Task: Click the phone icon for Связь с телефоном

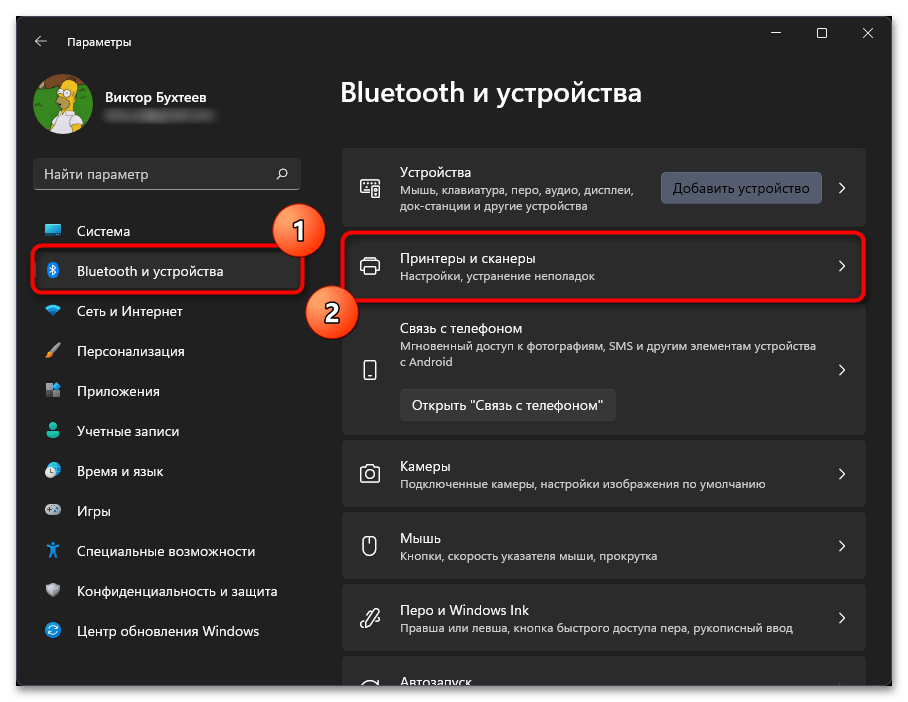Action: [x=370, y=370]
